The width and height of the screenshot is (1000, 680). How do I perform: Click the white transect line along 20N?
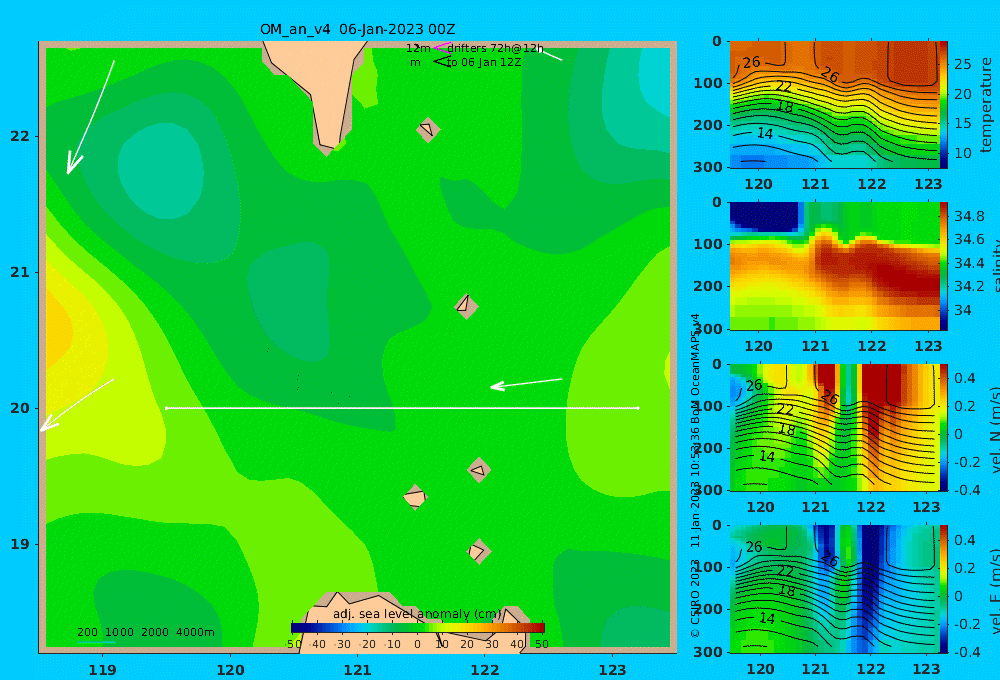pyautogui.click(x=402, y=408)
